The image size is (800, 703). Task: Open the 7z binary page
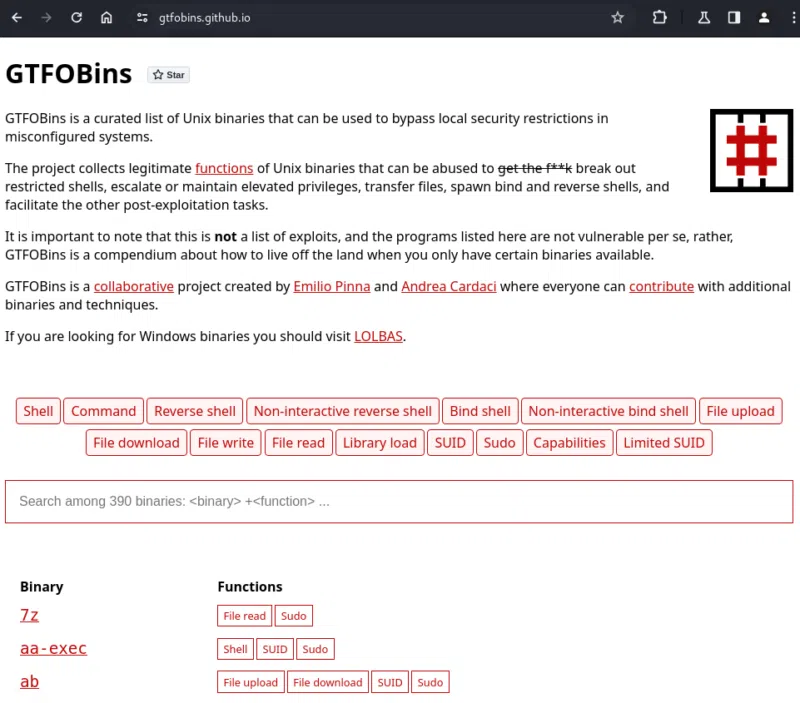[x=29, y=615]
